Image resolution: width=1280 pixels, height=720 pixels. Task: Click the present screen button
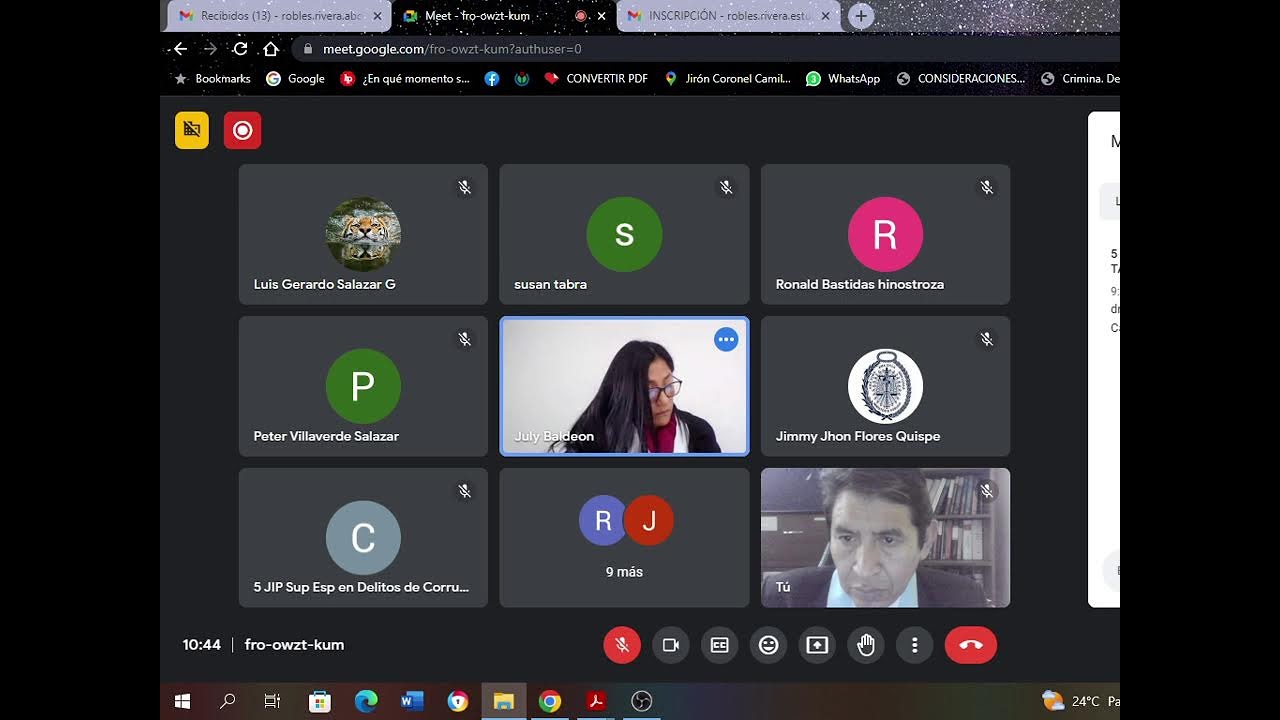click(x=817, y=645)
